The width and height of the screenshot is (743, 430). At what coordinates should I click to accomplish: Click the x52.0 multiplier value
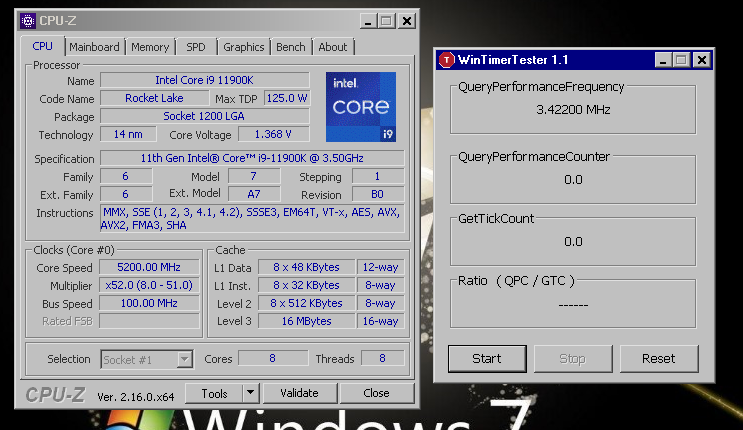pos(149,285)
